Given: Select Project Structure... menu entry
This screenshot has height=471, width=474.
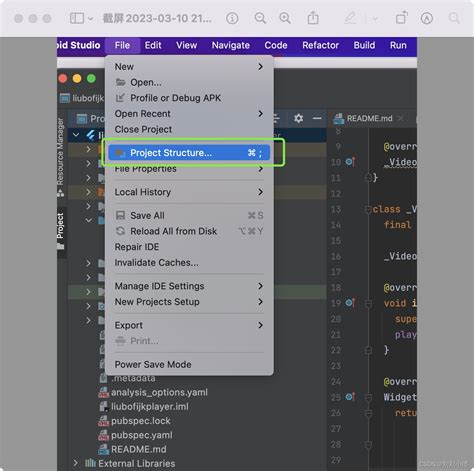Looking at the screenshot, I should click(189, 153).
